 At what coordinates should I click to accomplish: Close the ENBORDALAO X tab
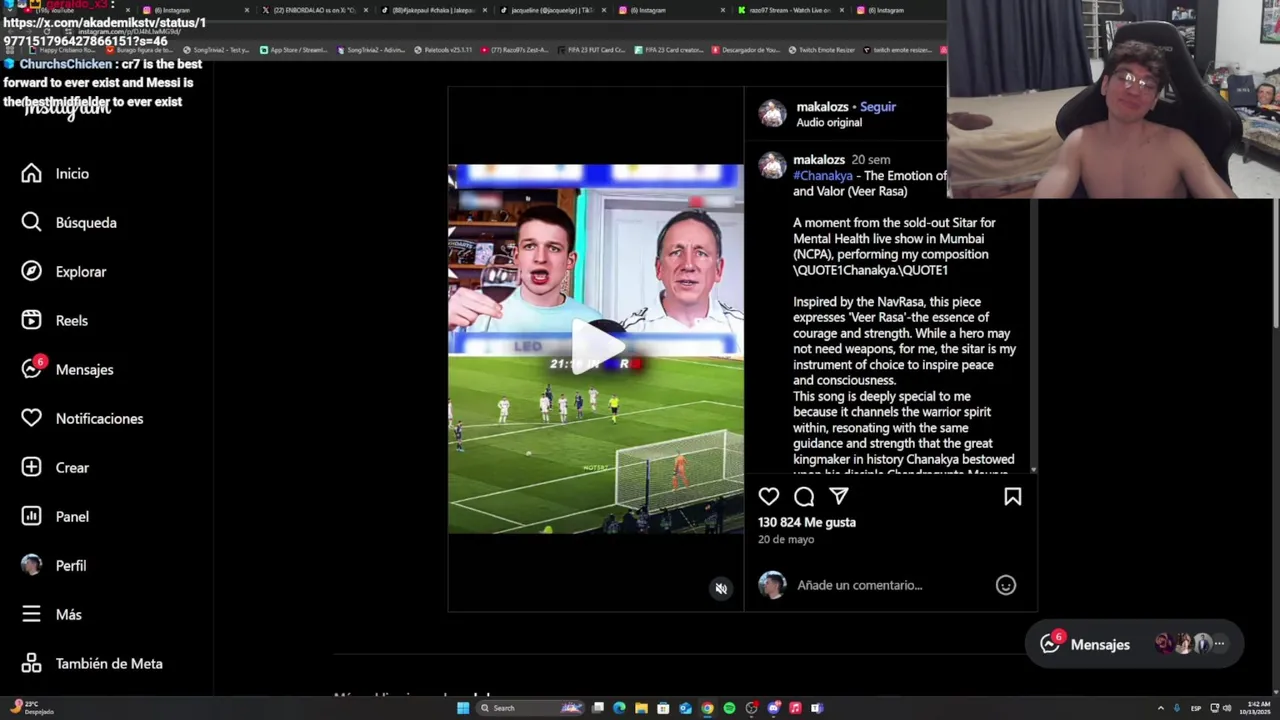click(x=366, y=10)
